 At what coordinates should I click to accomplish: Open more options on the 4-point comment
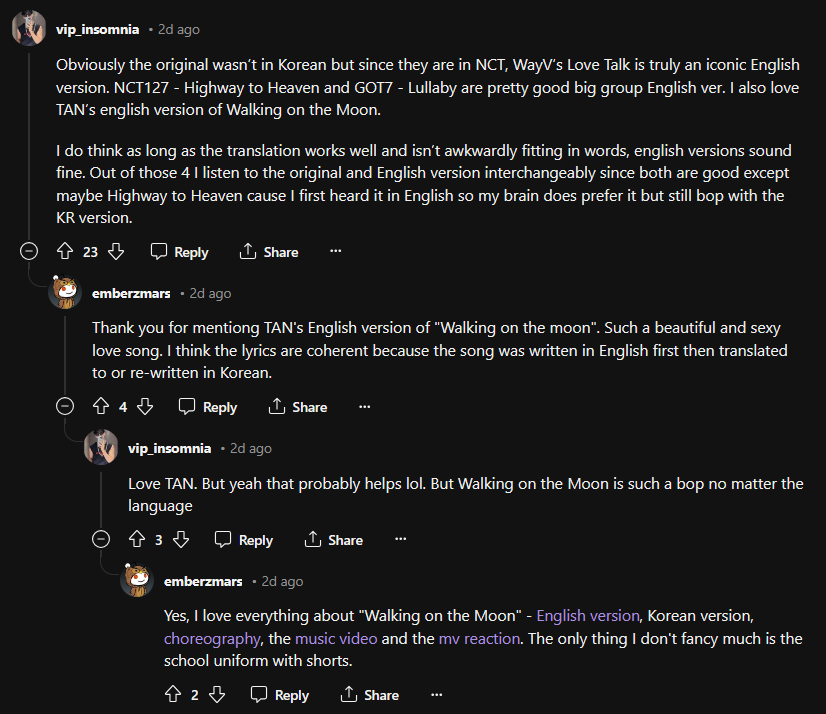[x=364, y=407]
